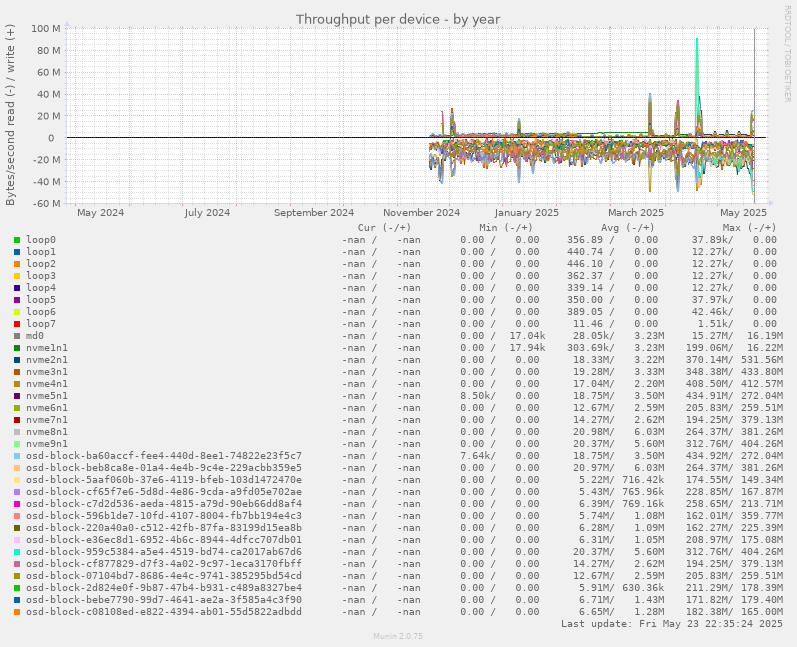Viewport: 797px width, 647px height.
Task: Click osd-block-c08108ed-e822 legend entry
Action: coord(164,612)
